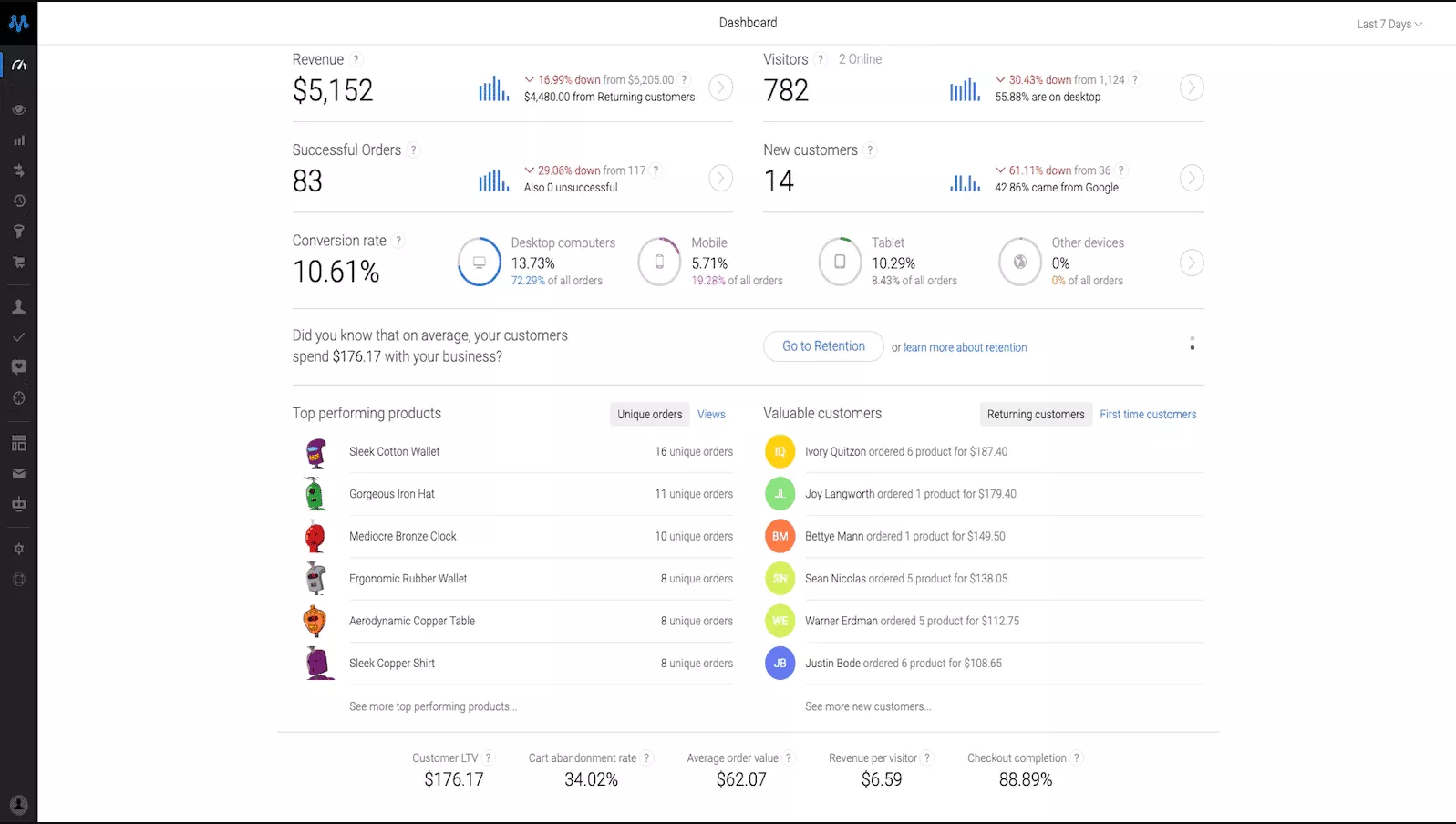Click See more new customers

[x=868, y=706]
